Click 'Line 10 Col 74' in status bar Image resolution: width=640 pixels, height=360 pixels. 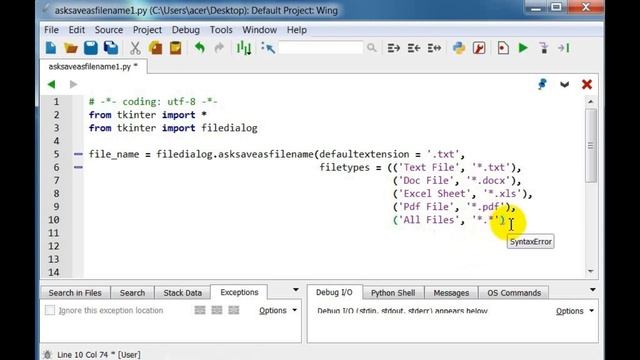click(x=84, y=355)
